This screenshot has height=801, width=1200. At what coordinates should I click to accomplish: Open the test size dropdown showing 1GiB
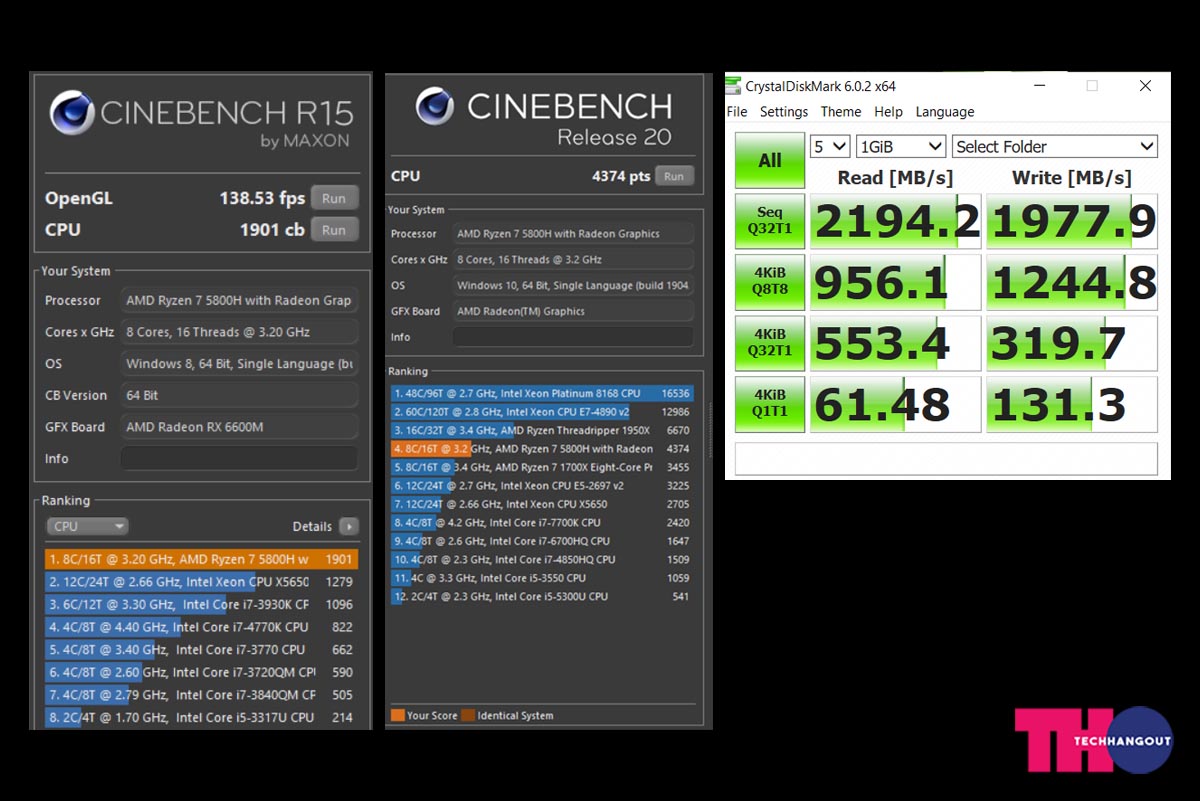tap(901, 146)
